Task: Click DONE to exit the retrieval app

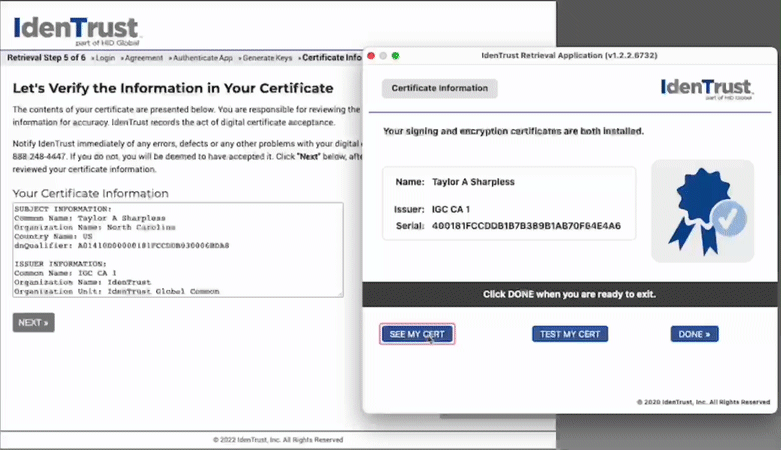Action: click(694, 334)
